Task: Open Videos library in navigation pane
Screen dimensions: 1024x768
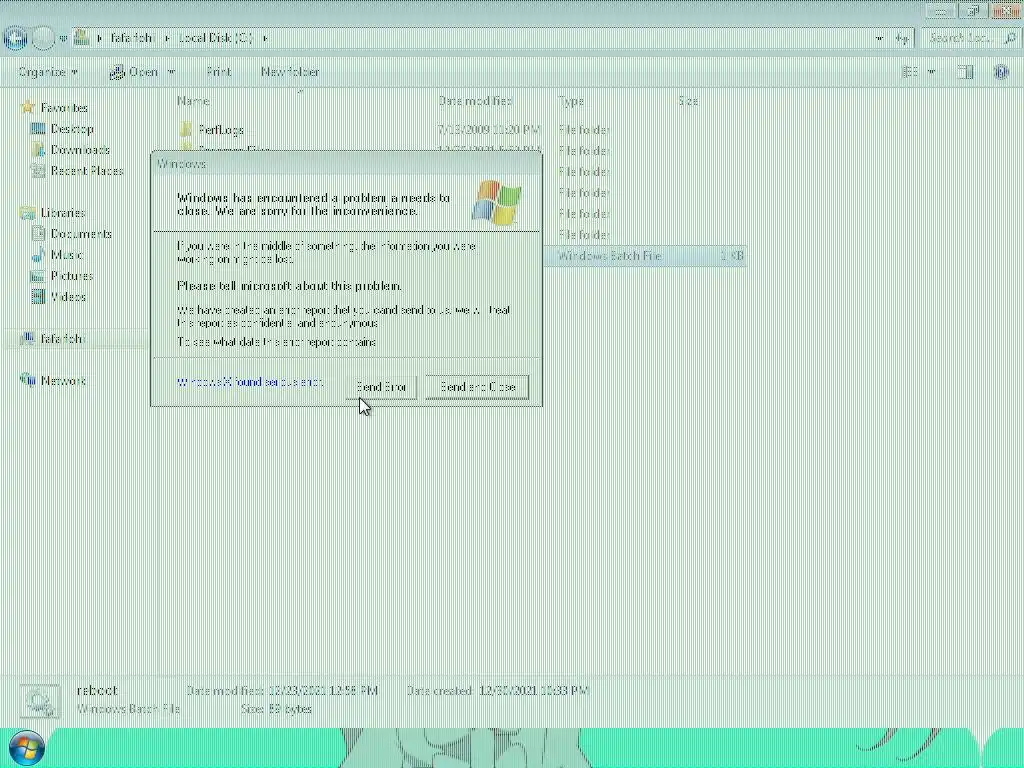Action: click(x=68, y=296)
